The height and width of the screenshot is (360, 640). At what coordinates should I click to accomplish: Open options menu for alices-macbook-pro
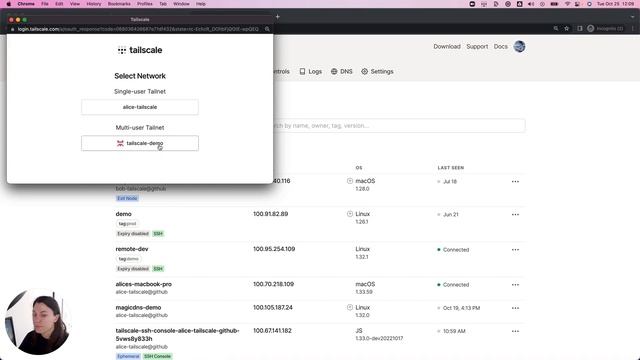515,285
